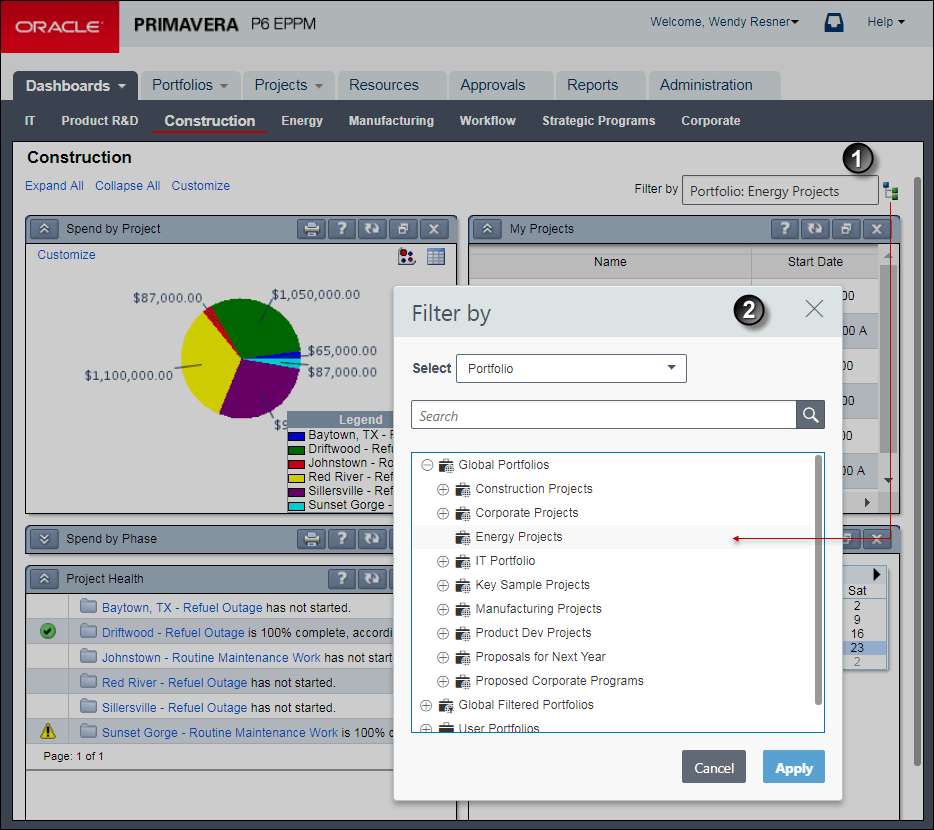Viewport: 934px width, 830px height.
Task: Click the Cancel button
Action: tap(714, 767)
